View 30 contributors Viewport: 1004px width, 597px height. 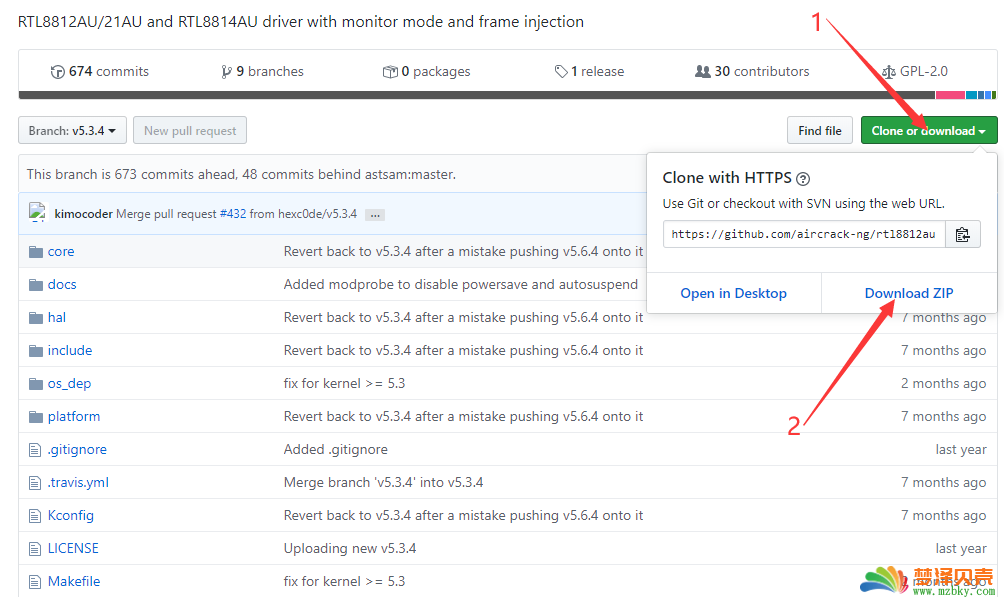(752, 72)
